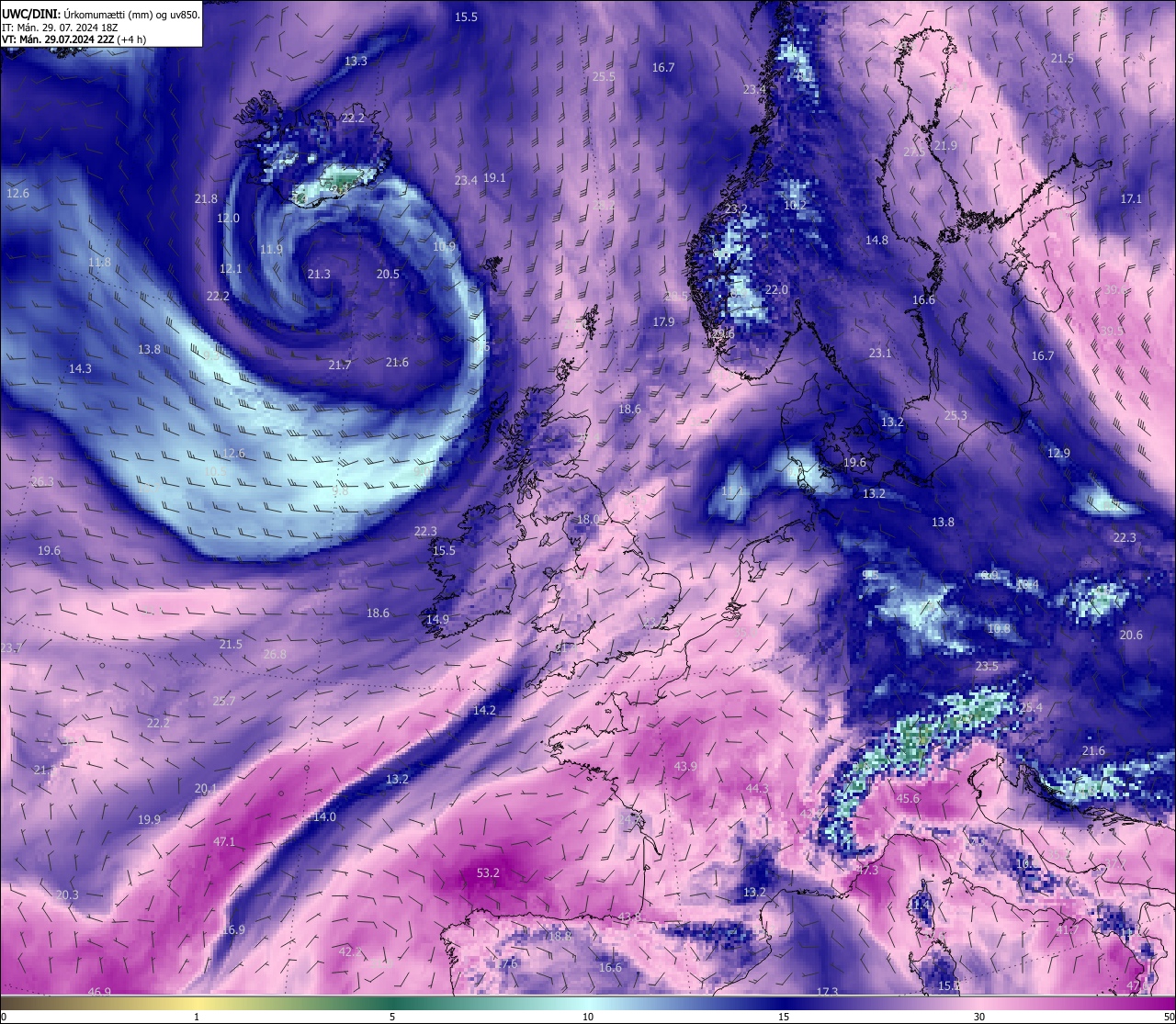
Task: Click the 19.1 value on the map
Action: click(494, 177)
